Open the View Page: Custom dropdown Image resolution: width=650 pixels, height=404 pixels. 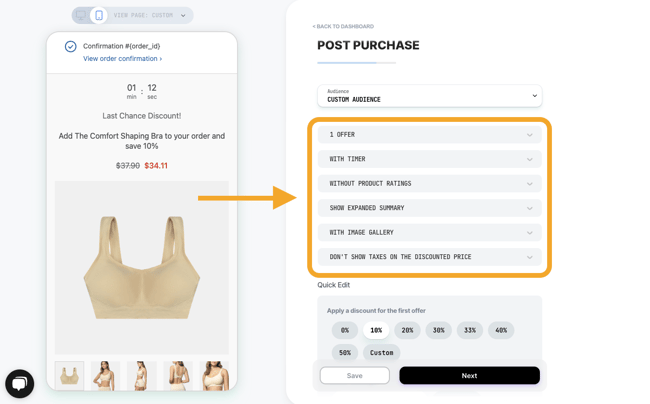(x=150, y=15)
